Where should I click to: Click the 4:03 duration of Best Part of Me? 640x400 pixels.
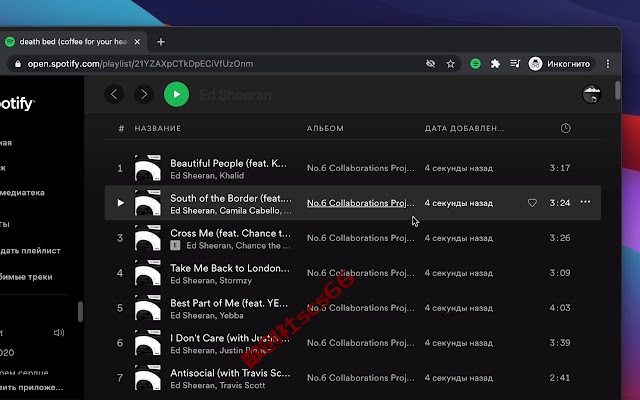click(560, 308)
